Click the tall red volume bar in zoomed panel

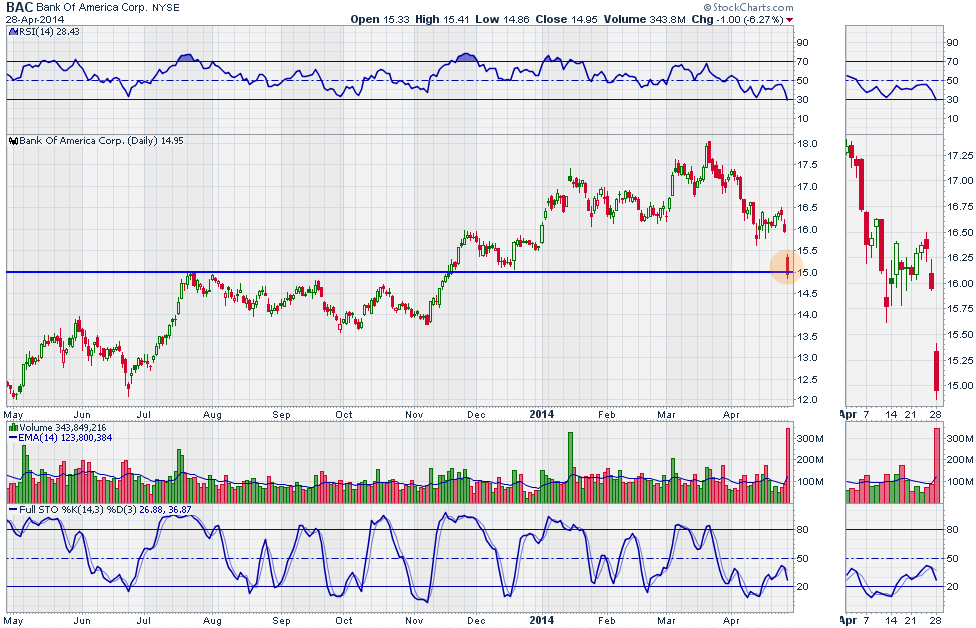click(937, 466)
